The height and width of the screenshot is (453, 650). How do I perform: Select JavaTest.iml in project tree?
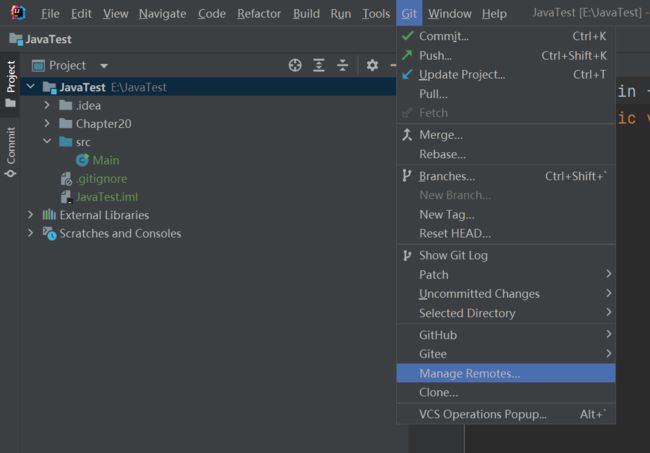107,197
